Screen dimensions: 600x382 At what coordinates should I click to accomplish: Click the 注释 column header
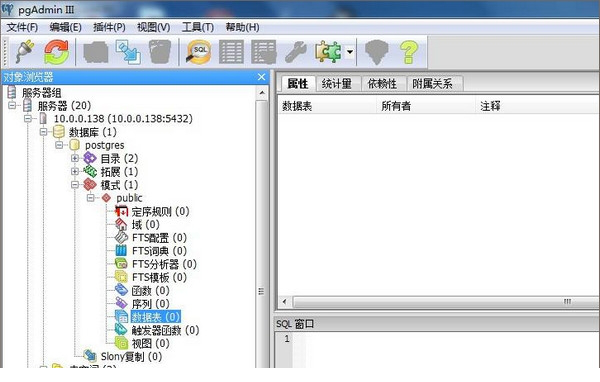(538, 106)
